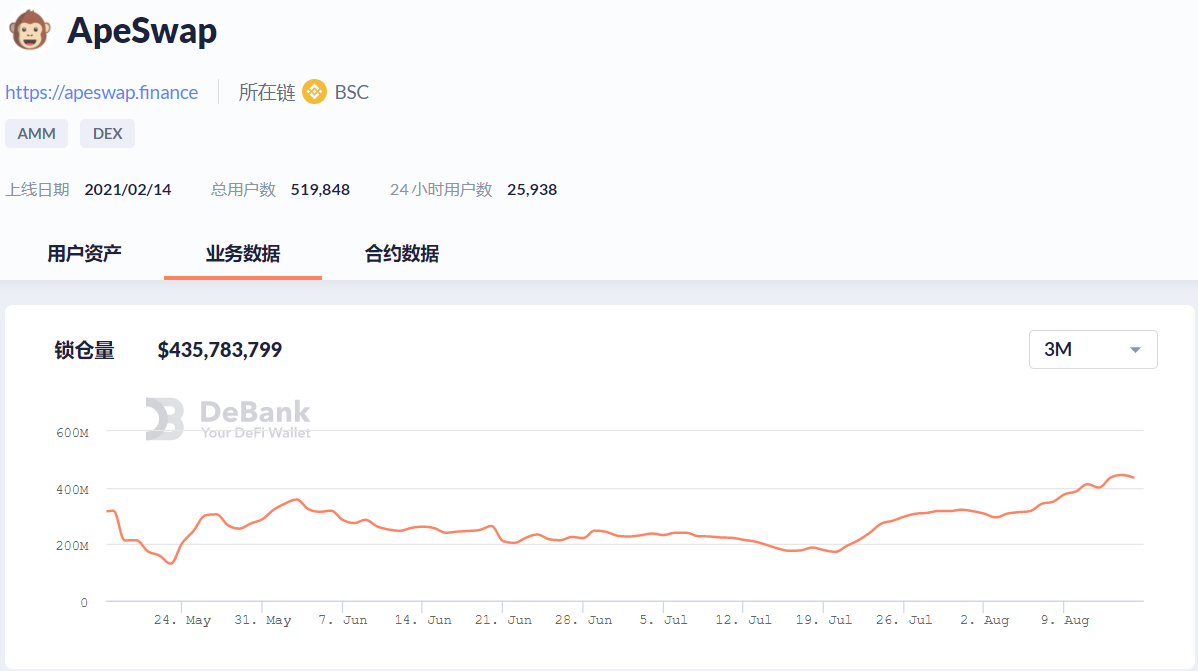Click the 24. May axis date
1198x671 pixels.
(182, 620)
